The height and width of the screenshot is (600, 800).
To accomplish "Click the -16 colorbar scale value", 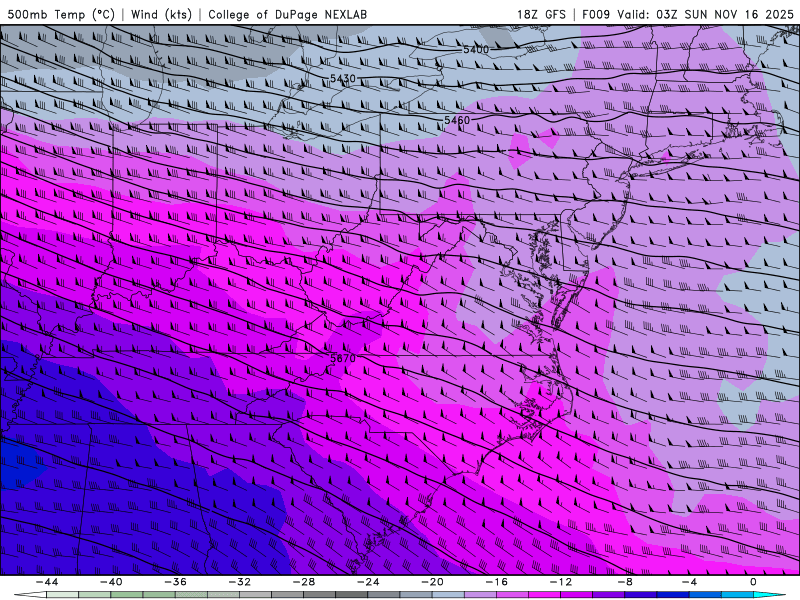I will [496, 582].
